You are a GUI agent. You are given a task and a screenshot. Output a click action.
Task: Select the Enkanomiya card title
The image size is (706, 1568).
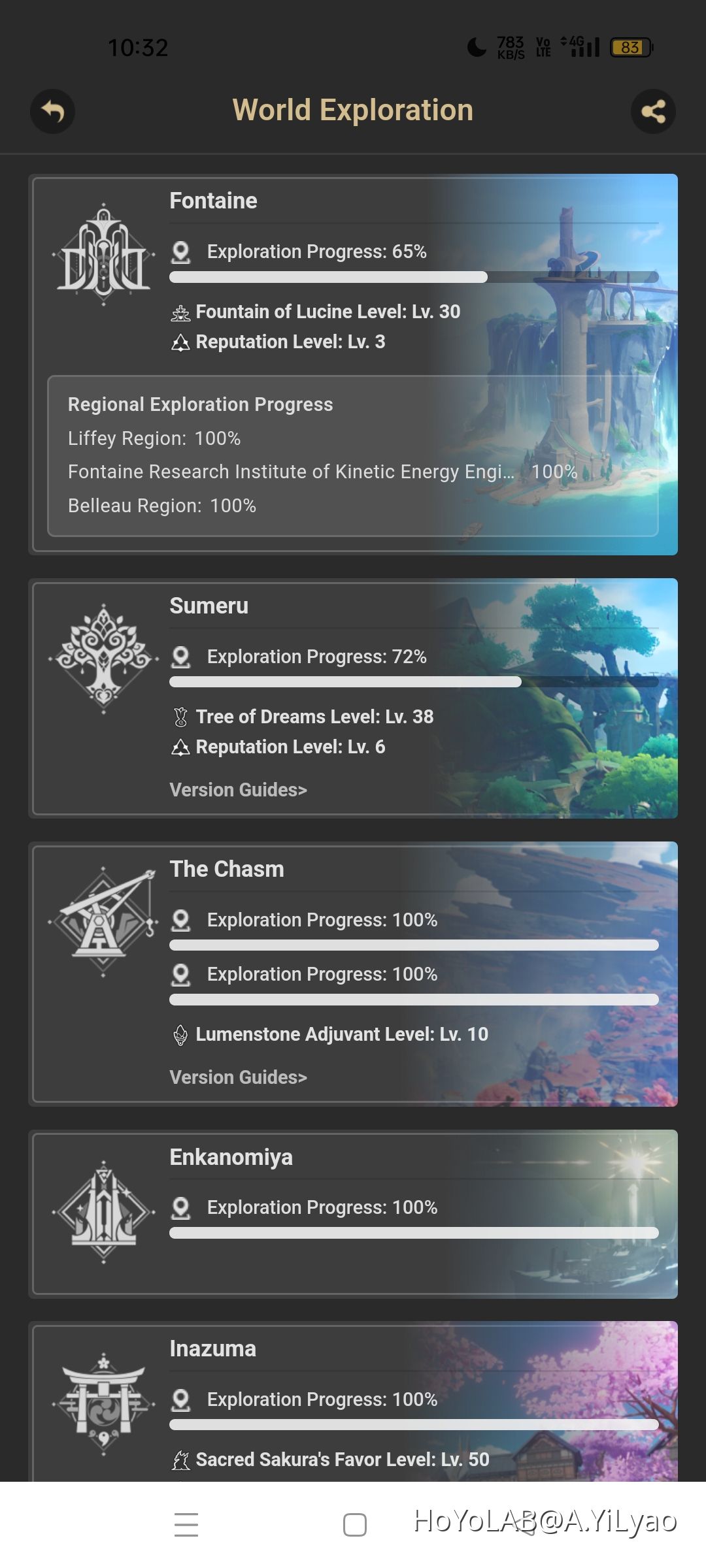click(231, 1157)
